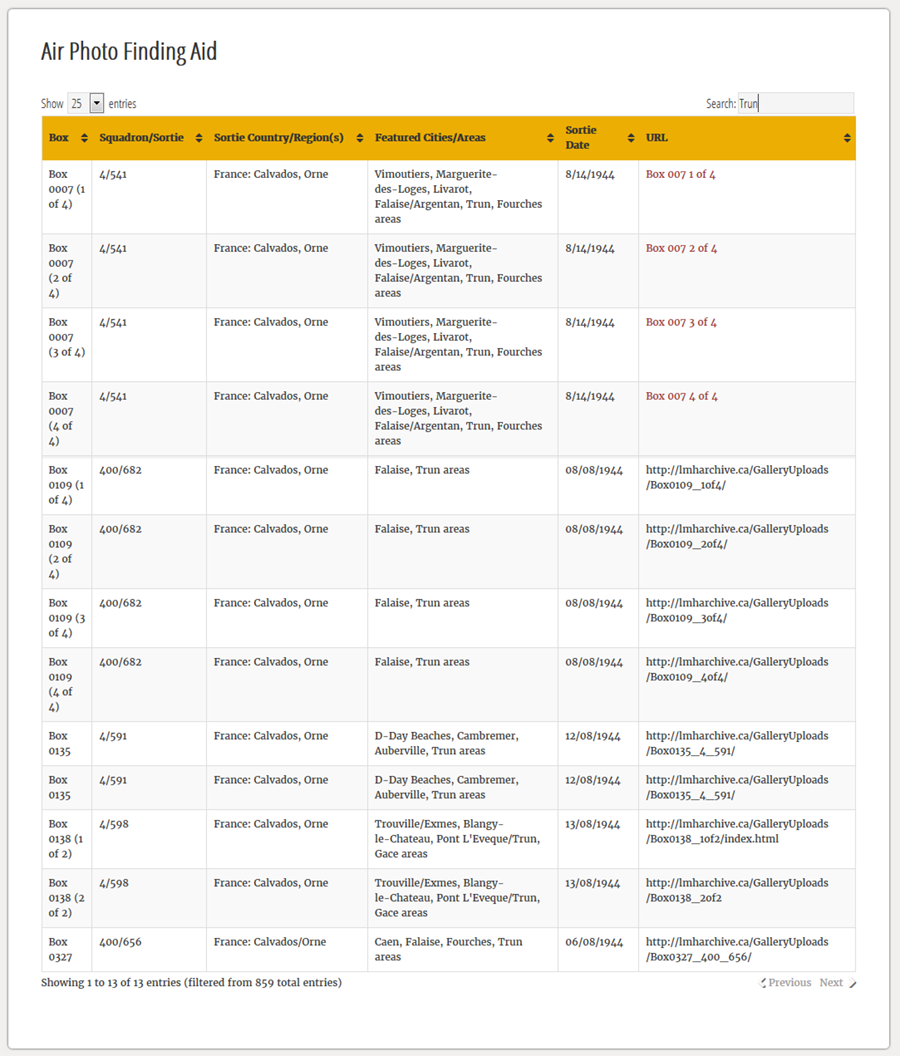The image size is (900, 1056).
Task: Open link Box 007 1 of 4
Action: pyautogui.click(x=680, y=174)
